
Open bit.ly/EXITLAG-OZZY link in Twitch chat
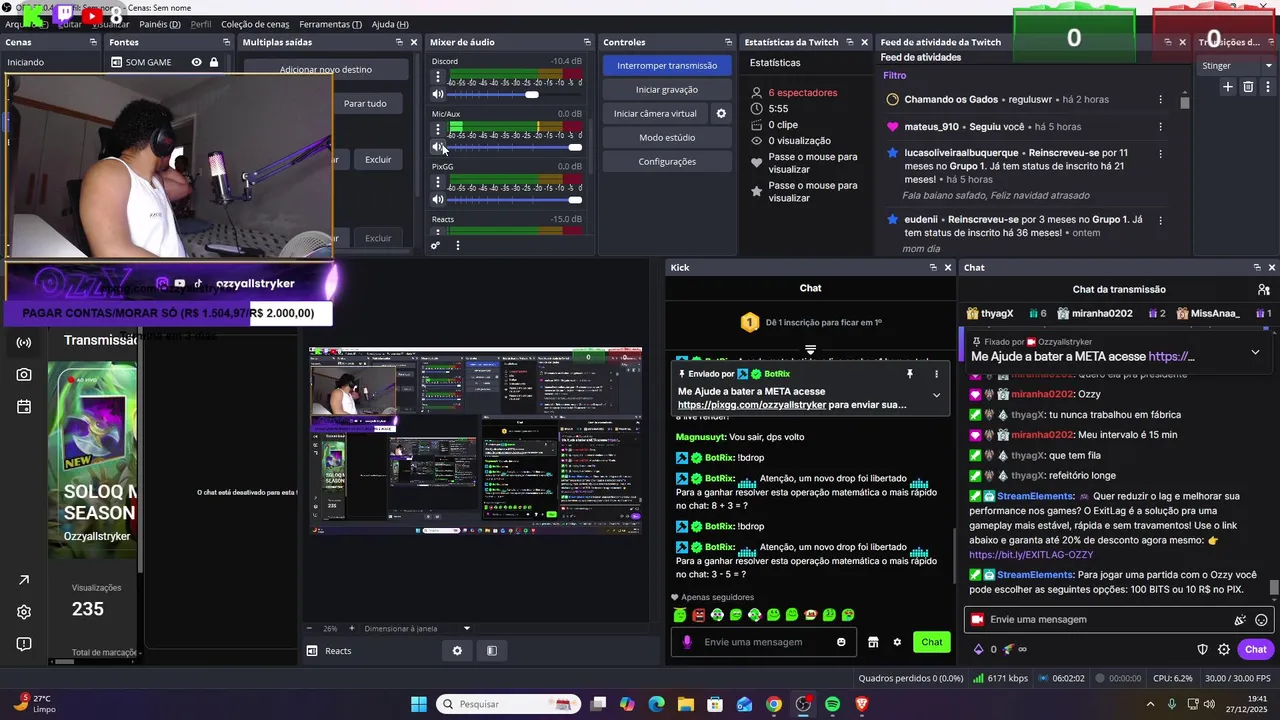[1030, 555]
